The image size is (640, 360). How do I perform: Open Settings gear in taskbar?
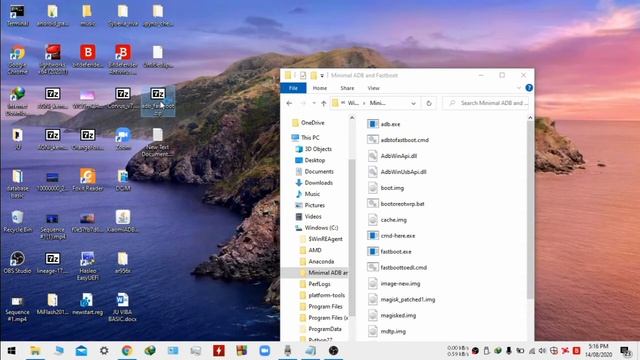(104, 351)
